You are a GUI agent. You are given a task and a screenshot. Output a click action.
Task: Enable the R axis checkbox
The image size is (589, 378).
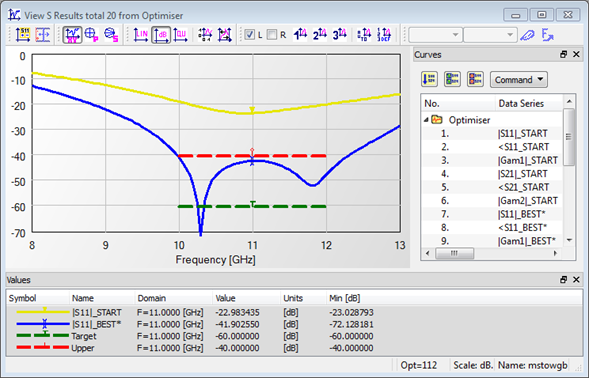click(x=272, y=35)
